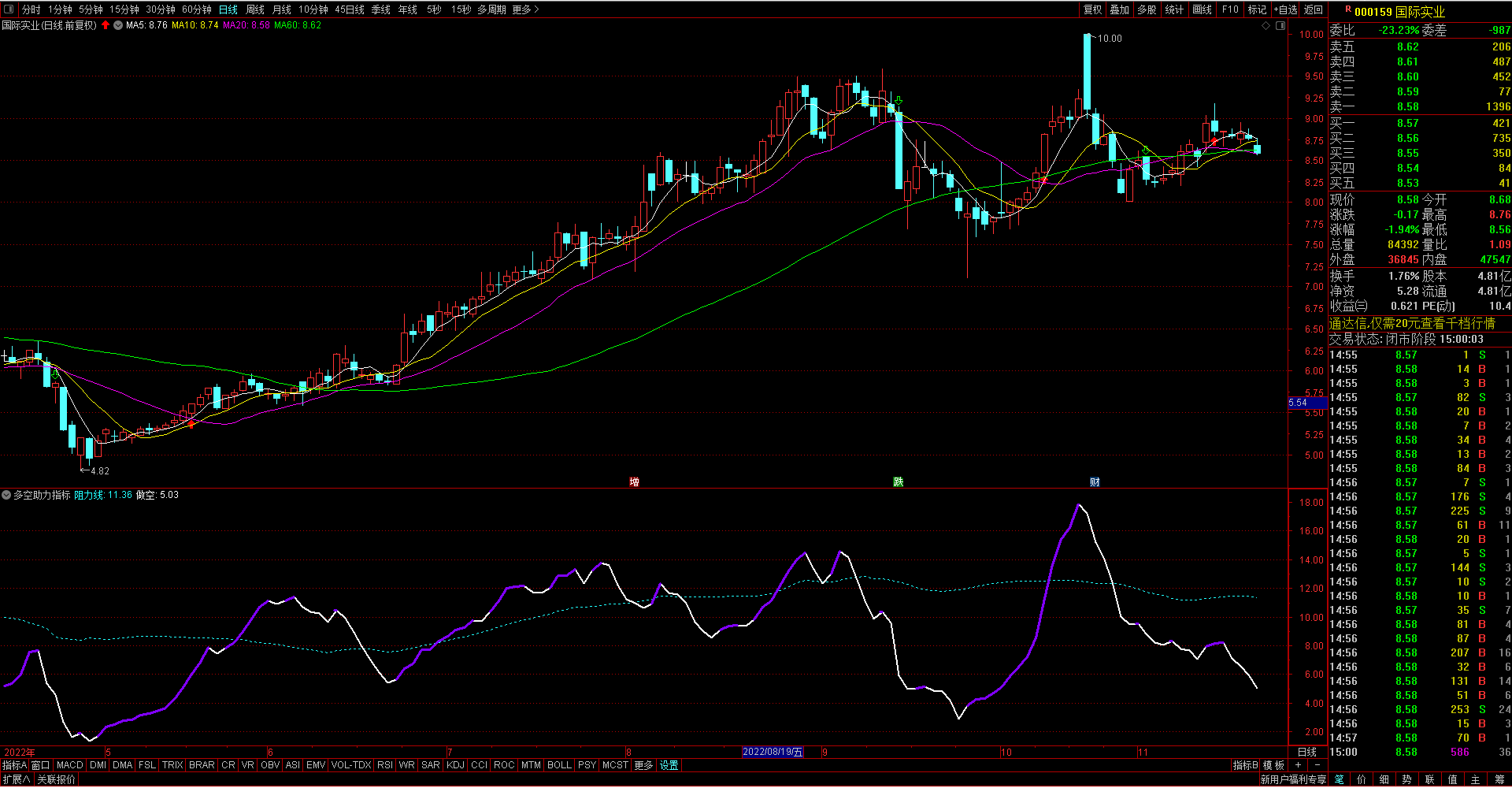Click the 叠加 overlay button
1512x788 pixels.
coord(1120,9)
